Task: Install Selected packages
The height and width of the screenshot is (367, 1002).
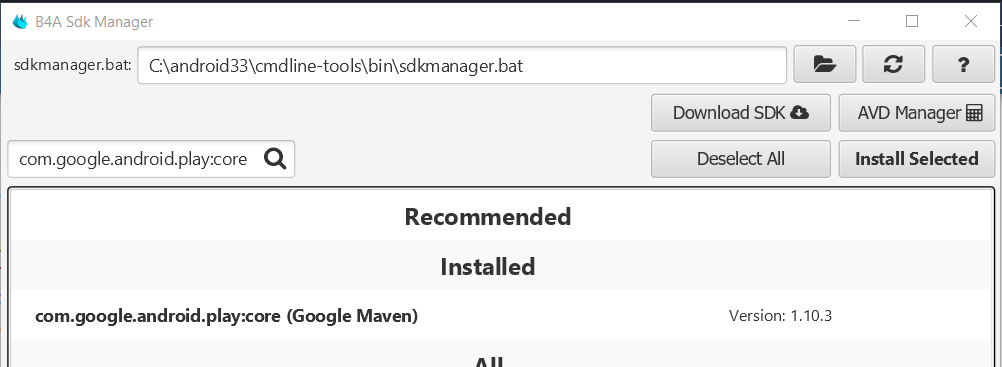Action: pos(916,159)
